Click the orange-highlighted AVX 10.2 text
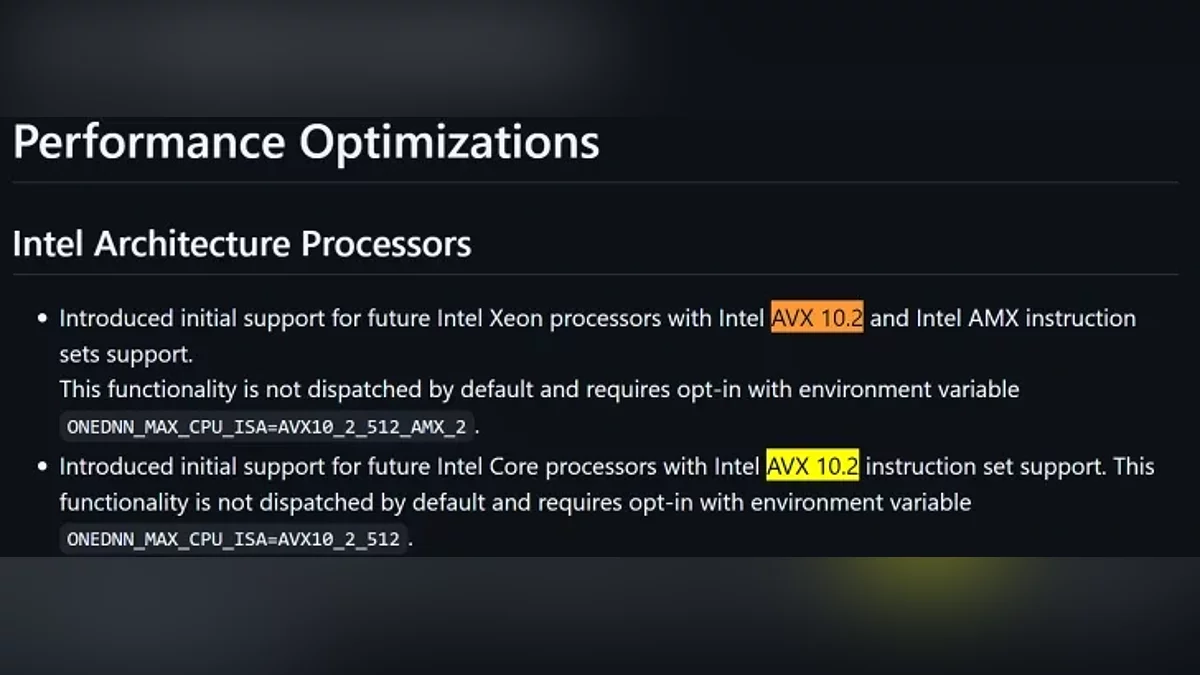The height and width of the screenshot is (675, 1200). pos(817,319)
